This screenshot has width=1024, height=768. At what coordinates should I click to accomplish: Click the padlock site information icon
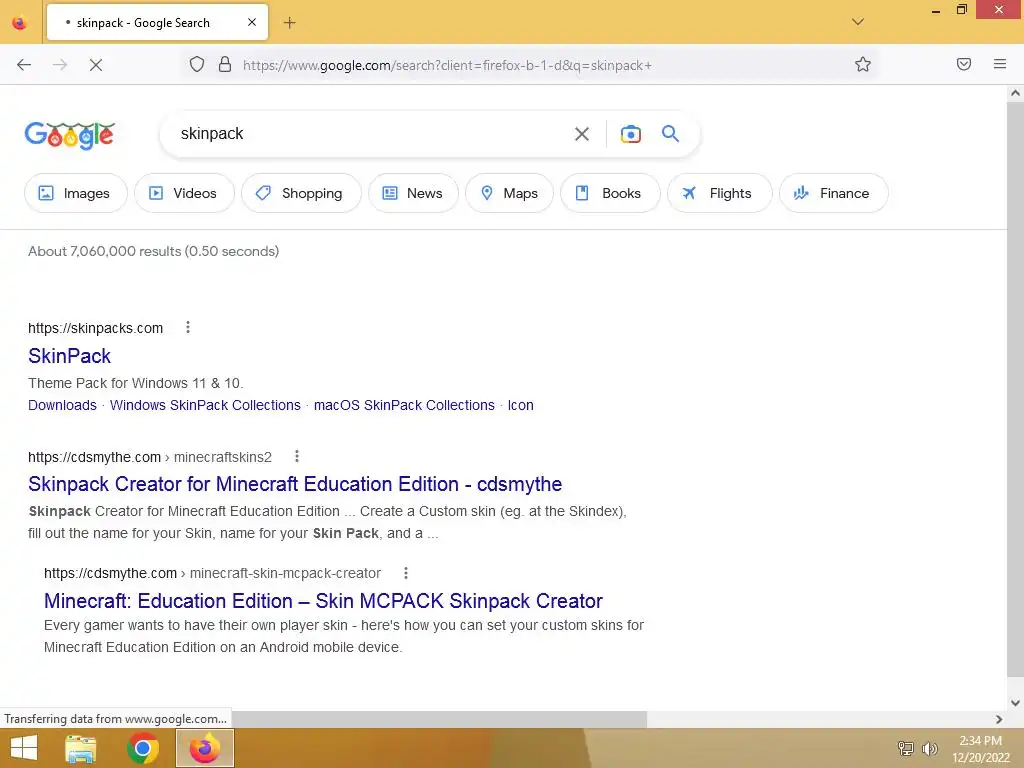click(225, 64)
